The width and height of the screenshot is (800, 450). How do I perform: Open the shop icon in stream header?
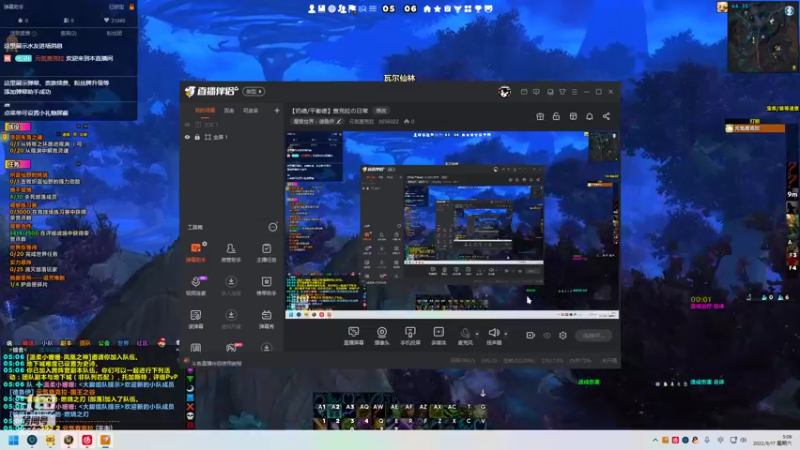tap(573, 116)
